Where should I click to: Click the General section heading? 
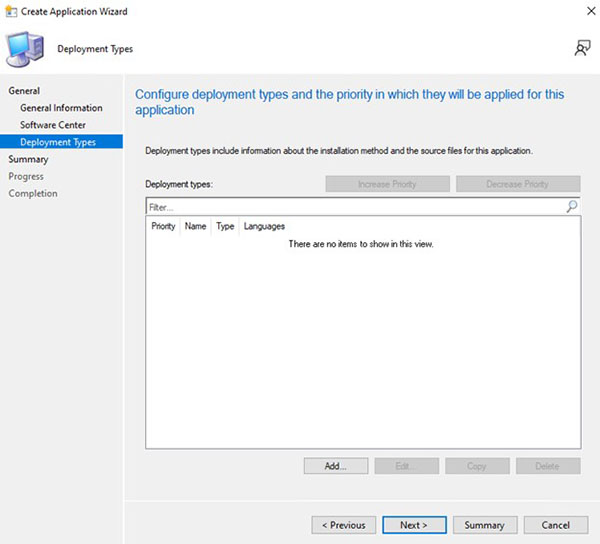pyautogui.click(x=24, y=91)
